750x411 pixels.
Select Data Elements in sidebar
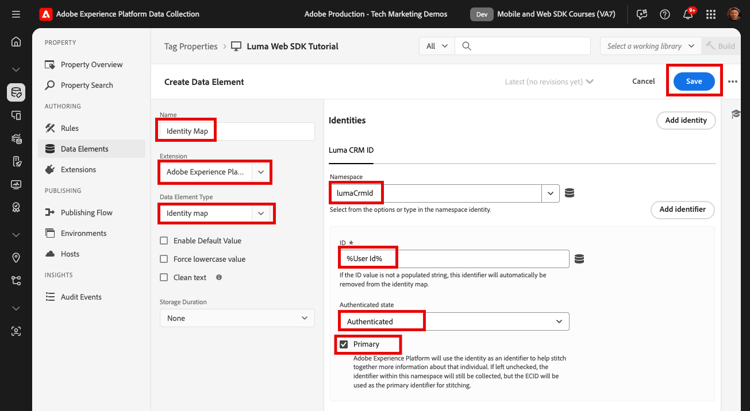click(91, 149)
